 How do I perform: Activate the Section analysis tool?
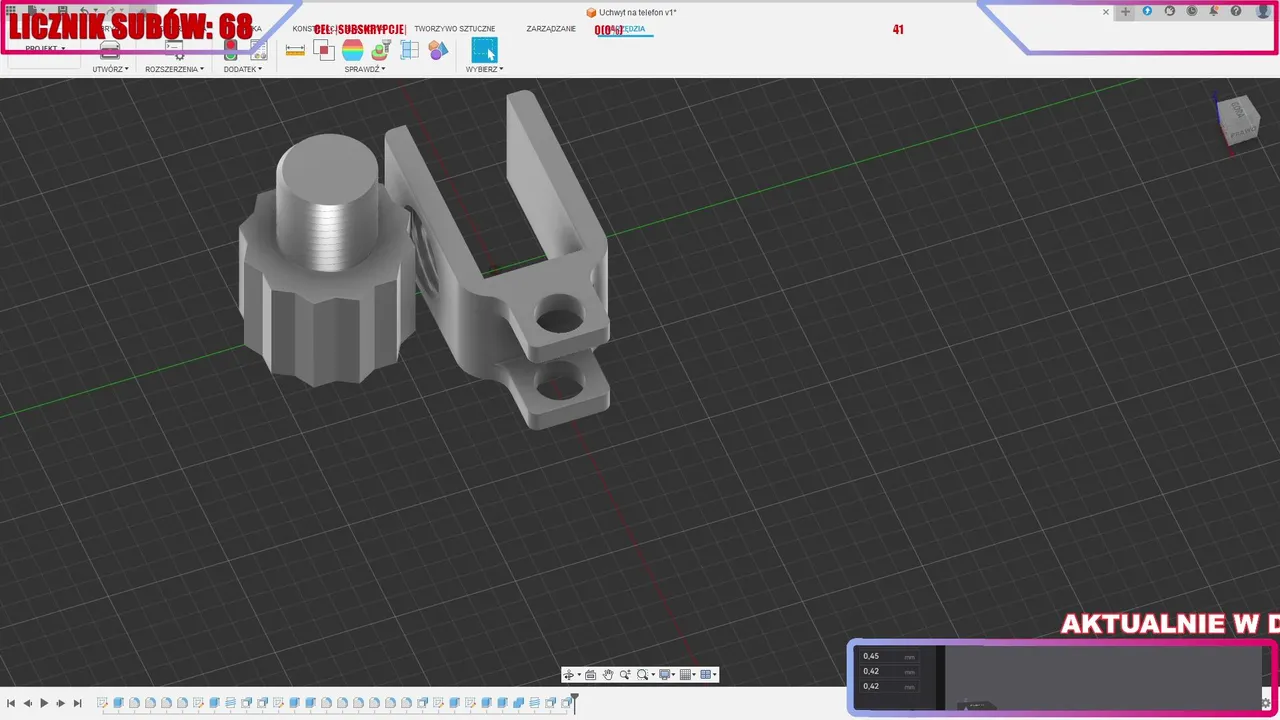tap(410, 50)
